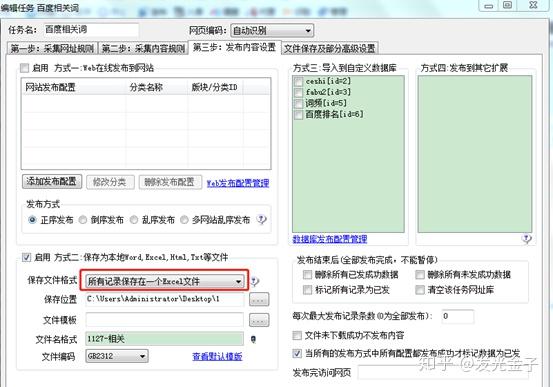Check the 百度排名[id=6] database entry
The width and height of the screenshot is (553, 387).
pyautogui.click(x=299, y=115)
